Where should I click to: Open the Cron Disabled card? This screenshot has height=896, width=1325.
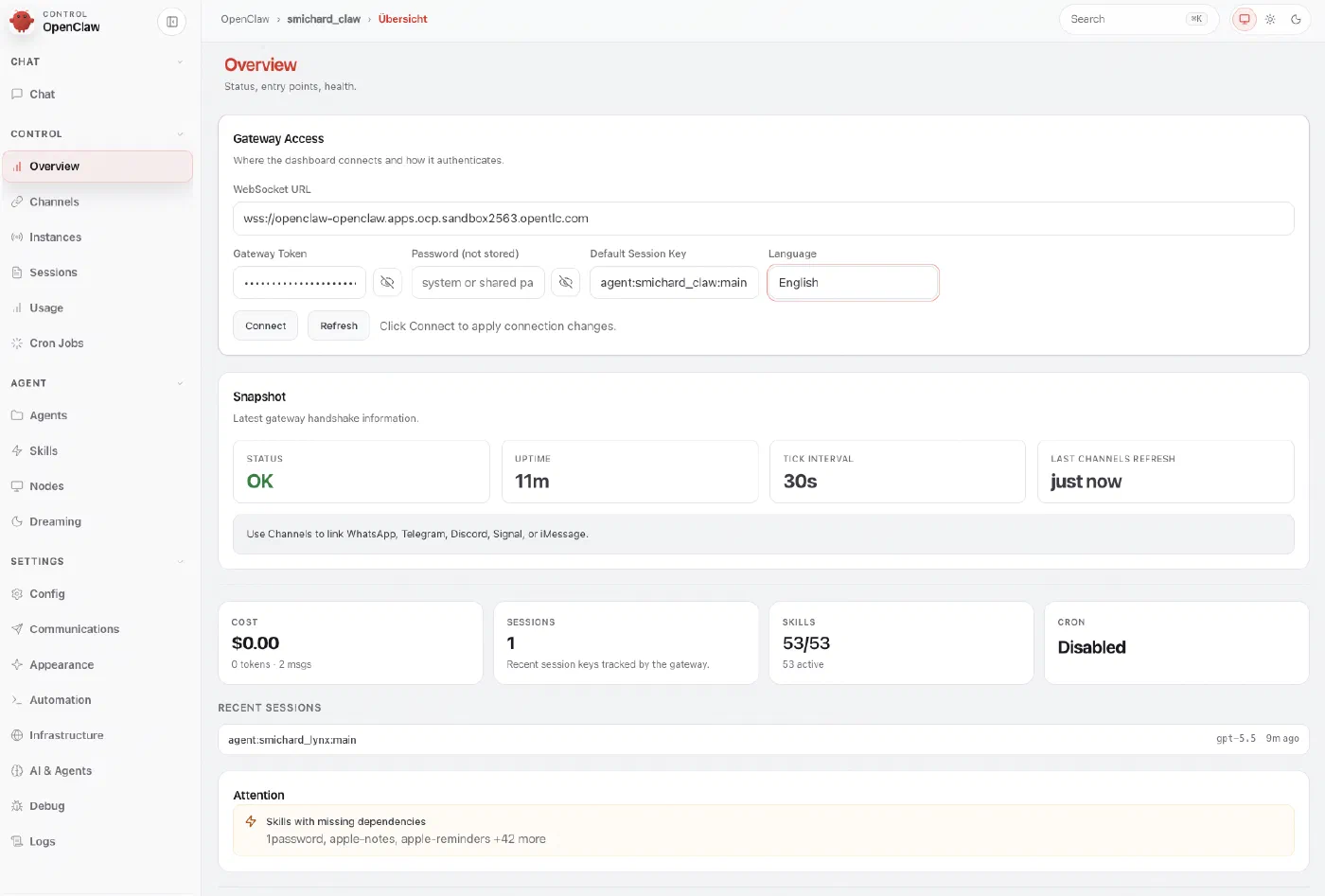1176,642
